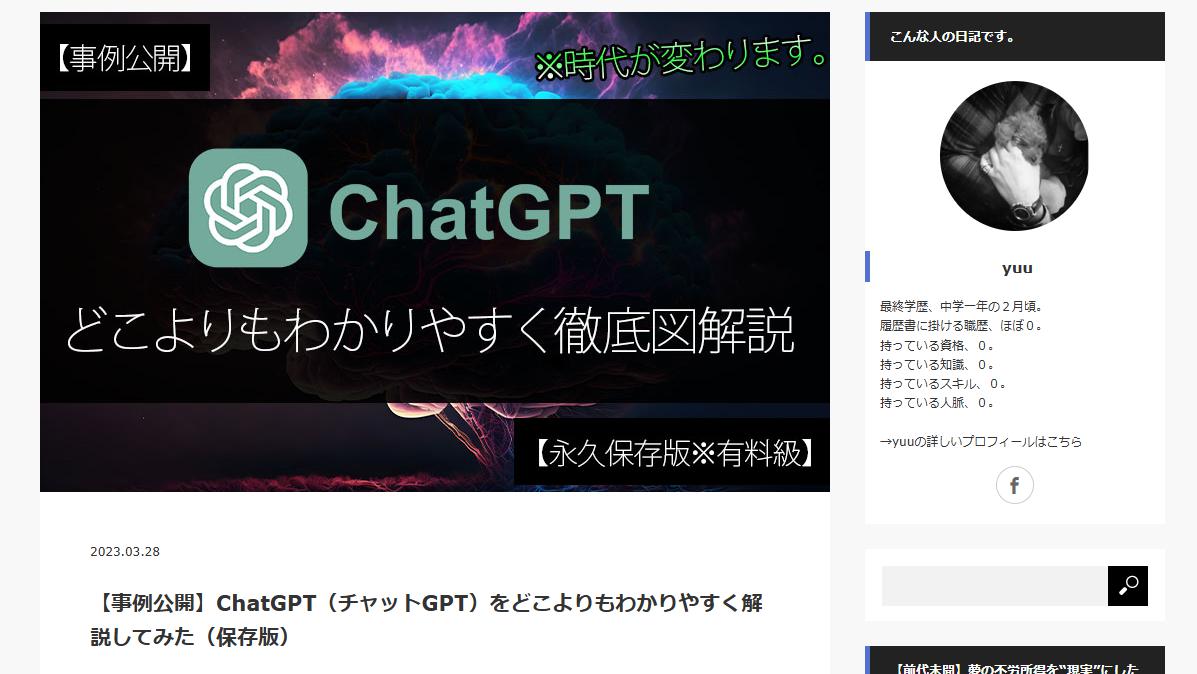The height and width of the screenshot is (674, 1197).
Task: Click the large ChatGPT wordmark text
Action: click(x=489, y=211)
